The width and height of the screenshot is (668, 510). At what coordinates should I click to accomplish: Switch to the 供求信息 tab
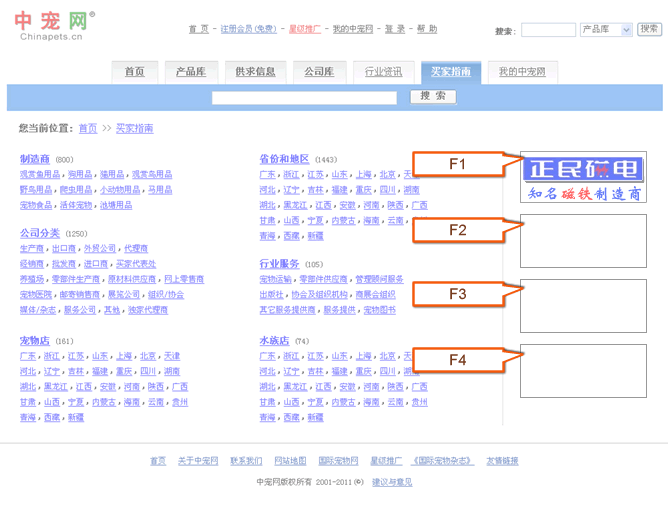(255, 72)
